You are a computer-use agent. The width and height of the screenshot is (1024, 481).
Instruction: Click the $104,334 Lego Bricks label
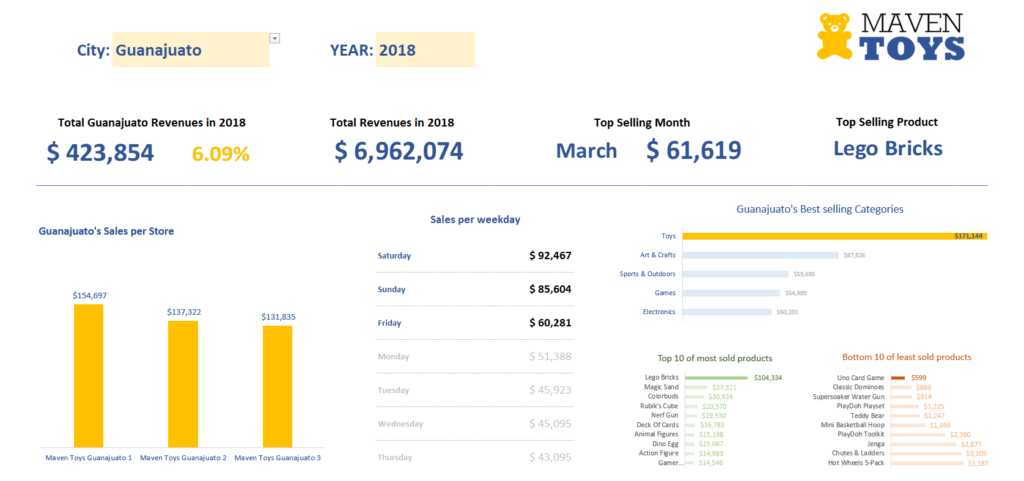(x=767, y=377)
